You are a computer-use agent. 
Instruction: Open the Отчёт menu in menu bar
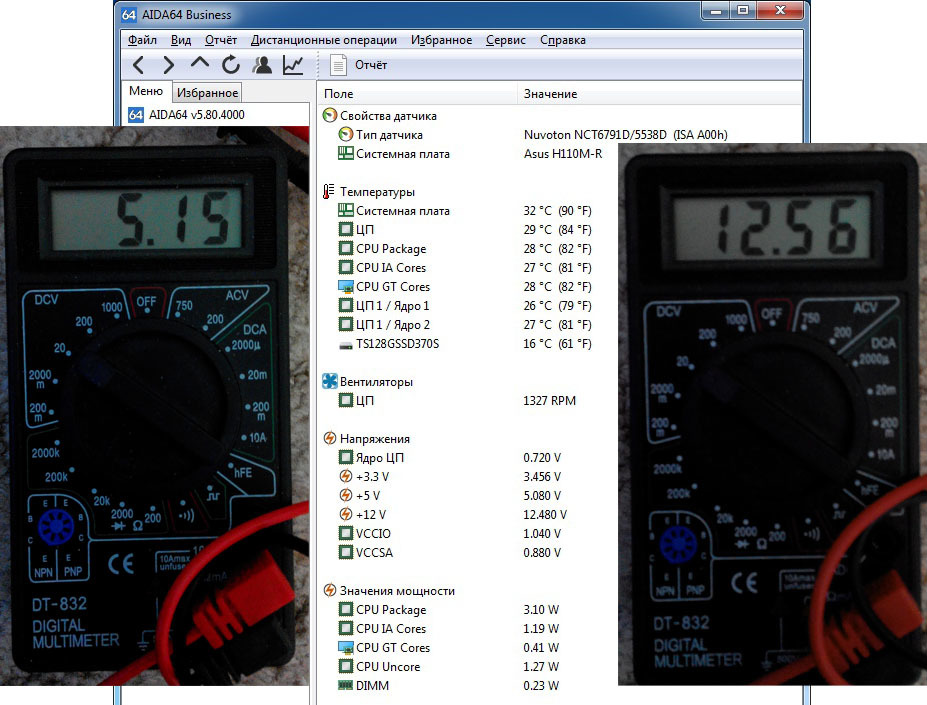pos(221,40)
